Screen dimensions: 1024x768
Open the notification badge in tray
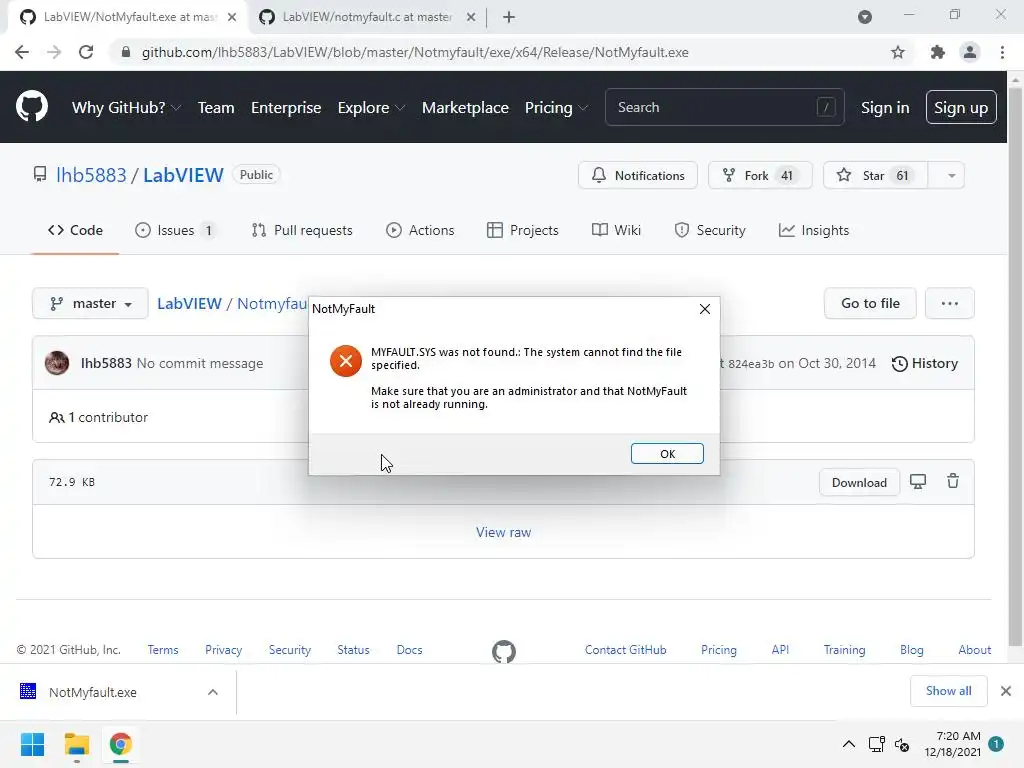pyautogui.click(x=996, y=744)
